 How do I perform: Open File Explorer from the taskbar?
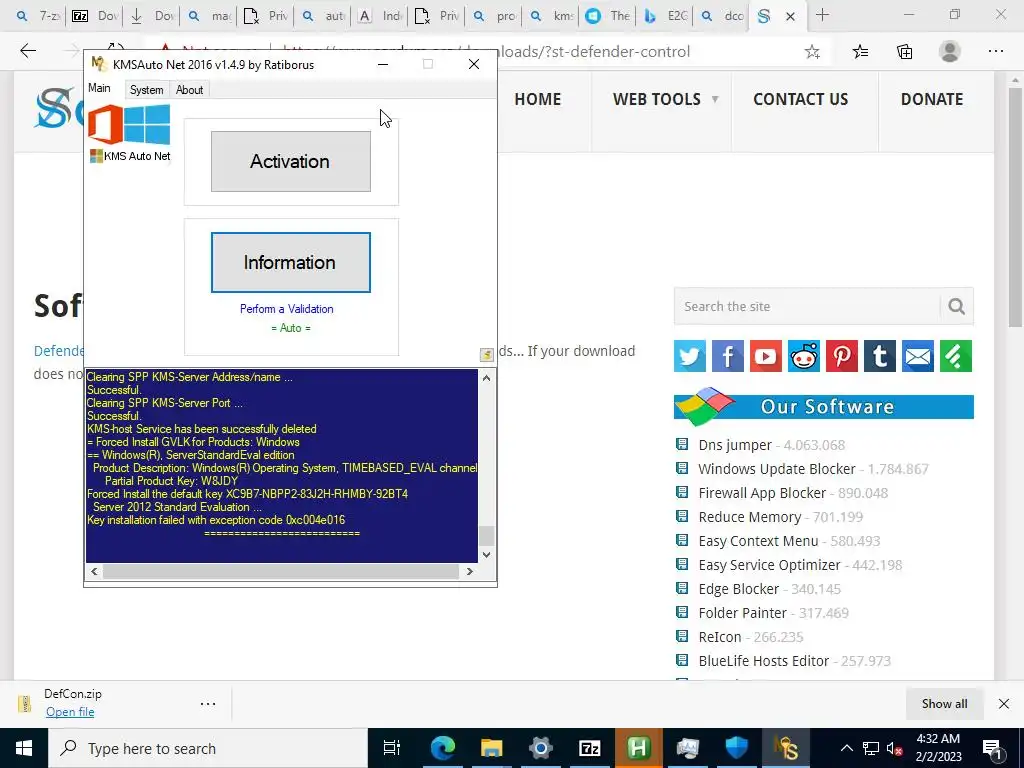pyautogui.click(x=491, y=748)
